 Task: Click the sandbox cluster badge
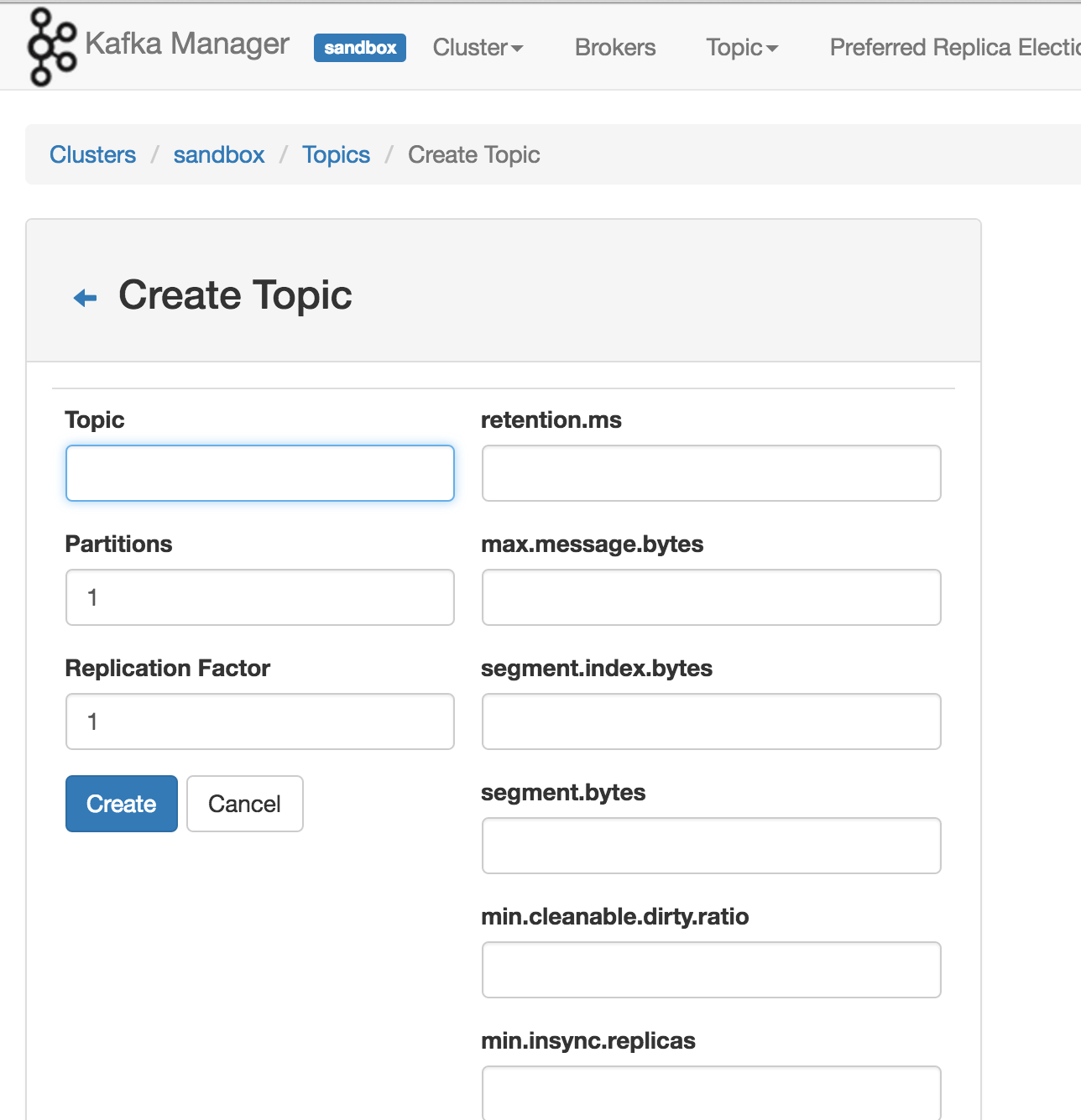[360, 48]
